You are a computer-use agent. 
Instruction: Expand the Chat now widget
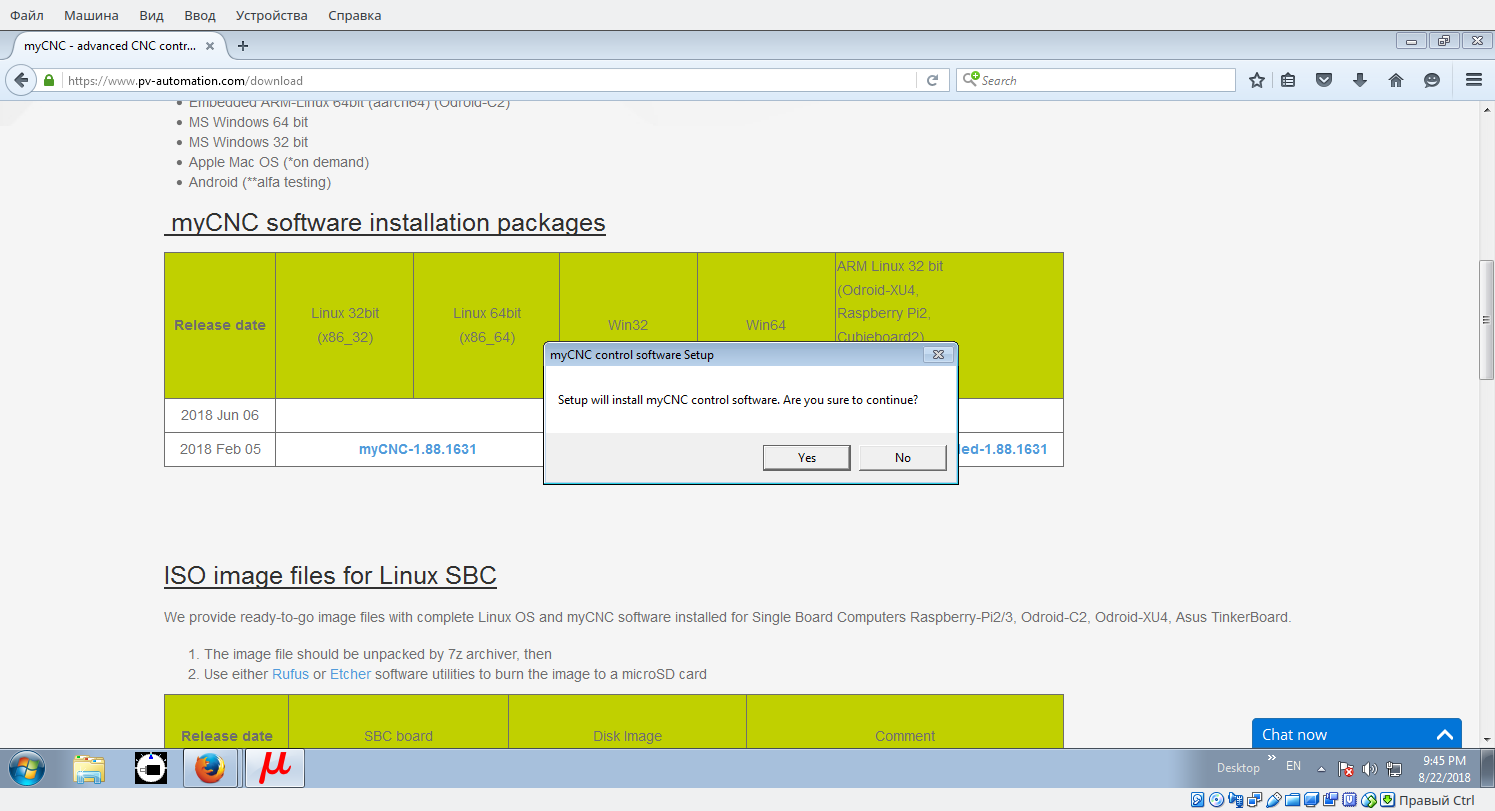point(1444,734)
